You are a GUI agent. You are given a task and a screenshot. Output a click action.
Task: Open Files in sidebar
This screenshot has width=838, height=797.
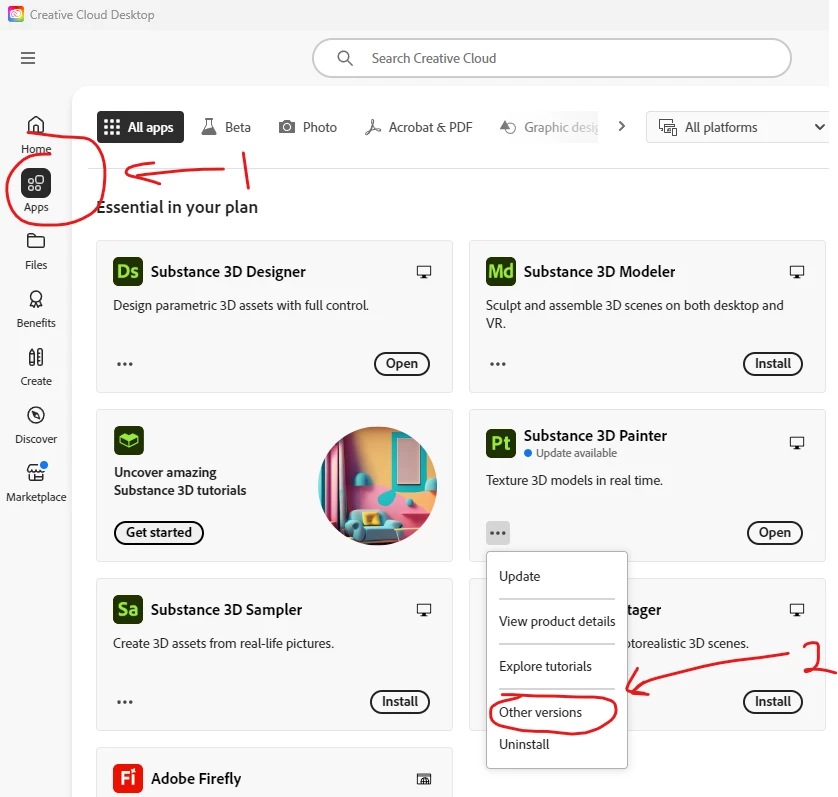tap(36, 251)
